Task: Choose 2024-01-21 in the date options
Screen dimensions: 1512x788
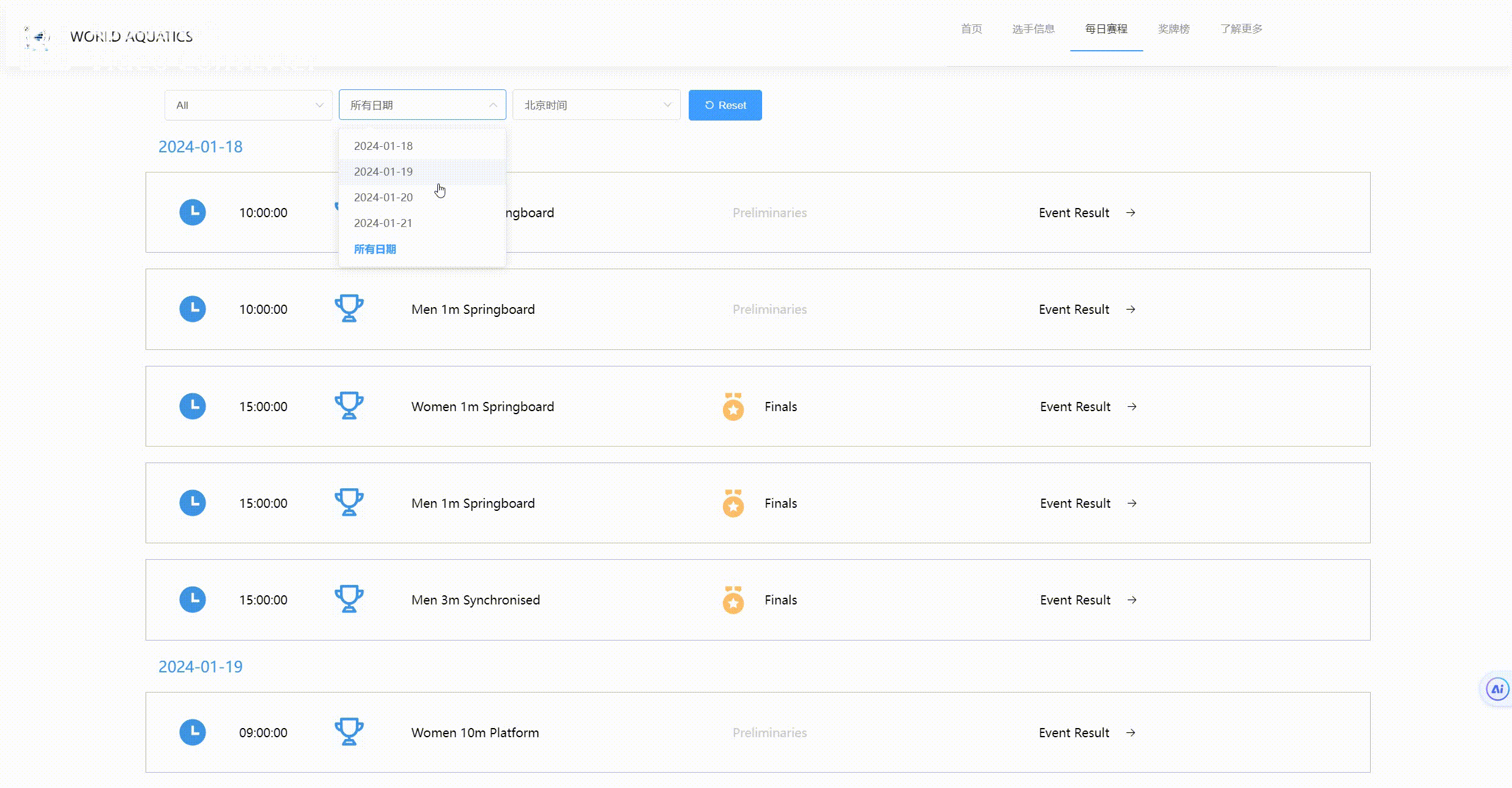Action: pos(384,223)
